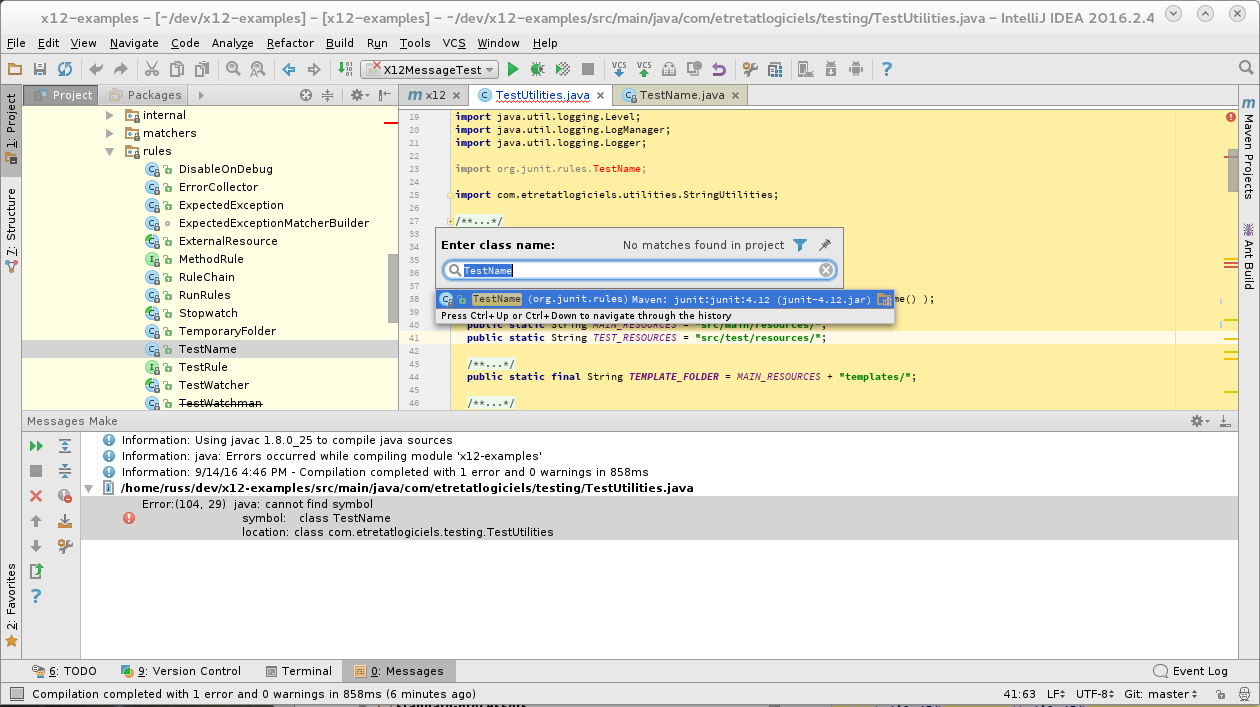Run with coverage icon
Screen dimensions: 1260x707
[563, 69]
